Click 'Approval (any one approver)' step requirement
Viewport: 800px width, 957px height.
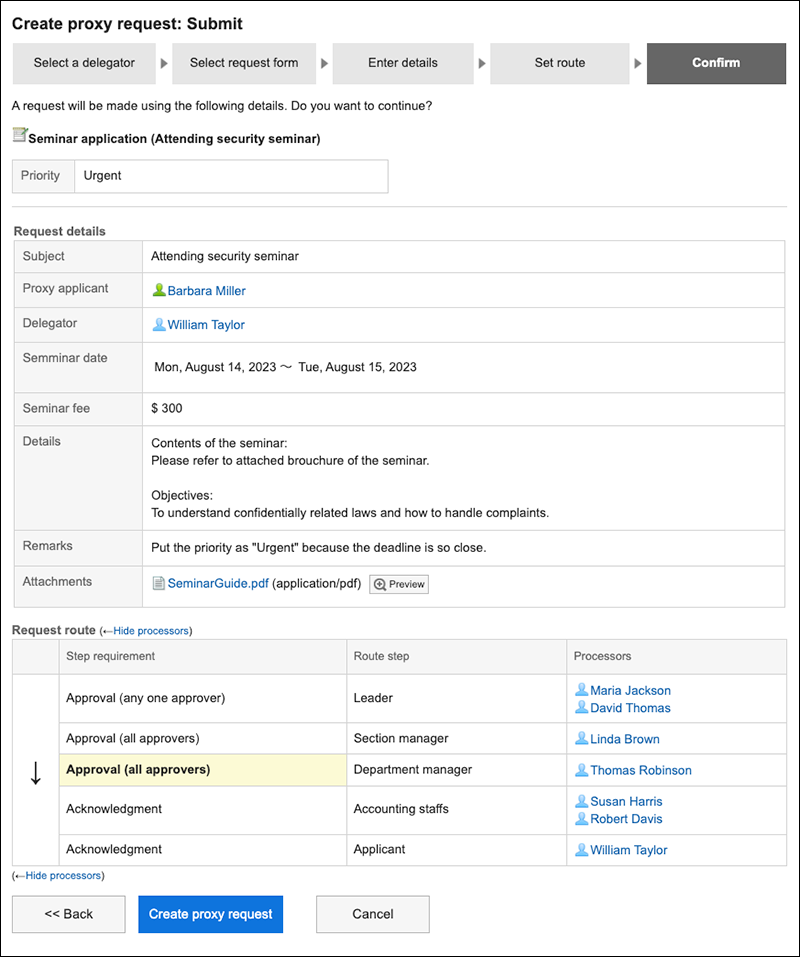[x=145, y=698]
